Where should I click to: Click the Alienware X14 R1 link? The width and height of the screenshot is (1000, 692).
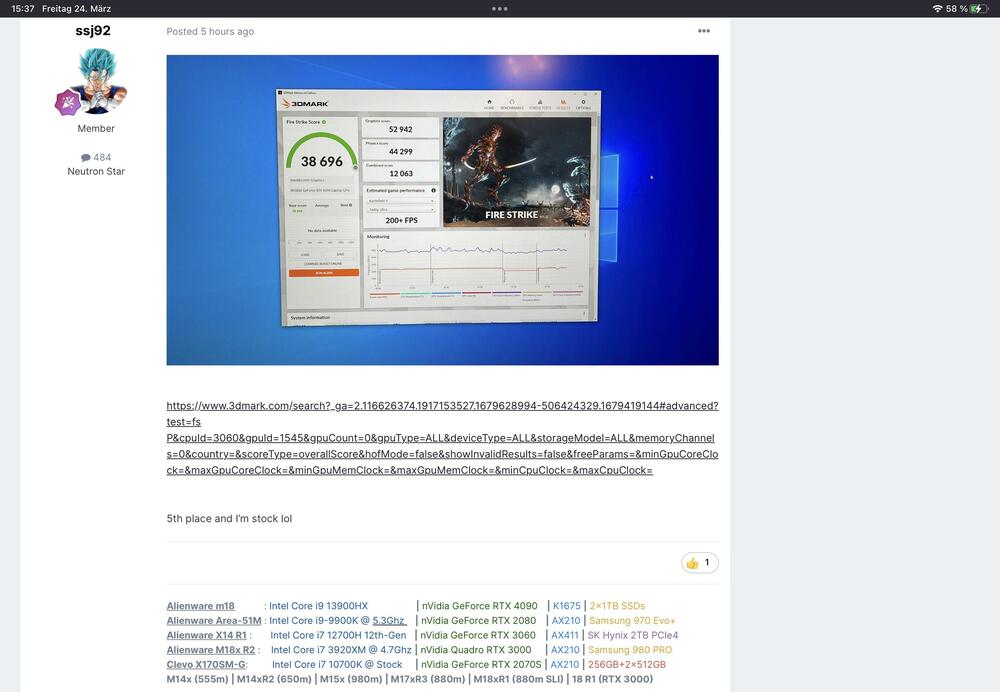point(206,635)
